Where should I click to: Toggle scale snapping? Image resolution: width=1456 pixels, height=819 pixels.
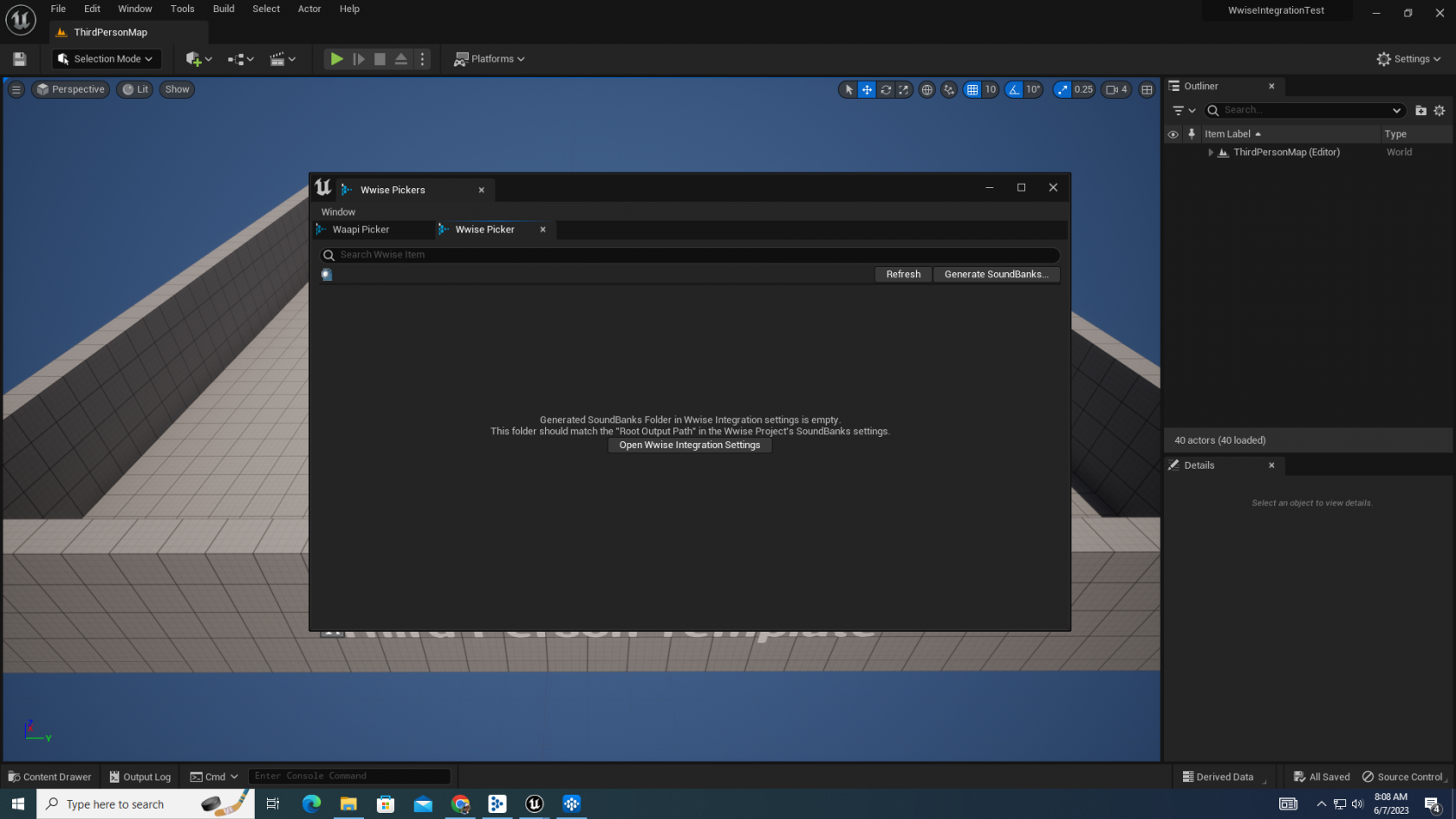coord(1063,89)
